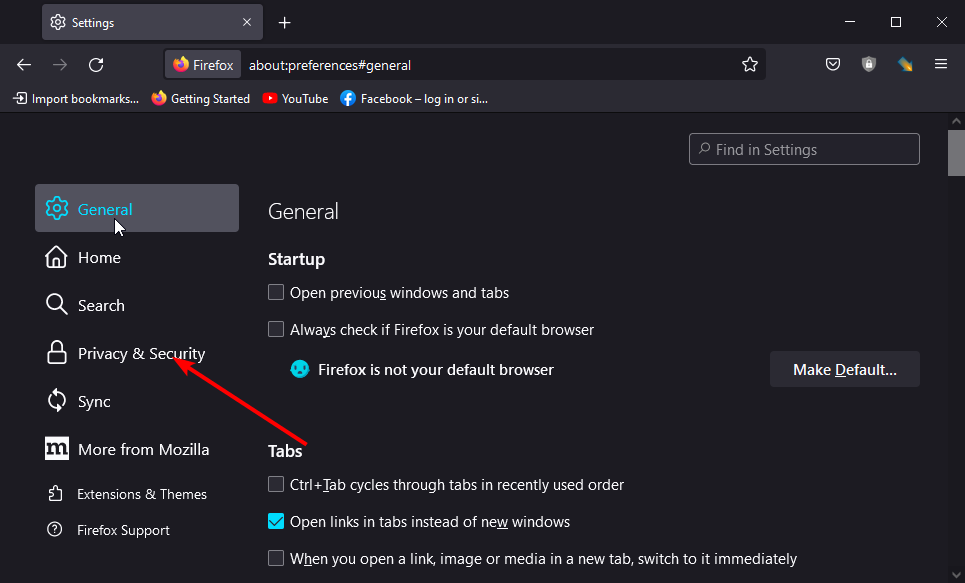Open More from Mozilla label
Screen dimensions: 965x583
[x=143, y=449]
